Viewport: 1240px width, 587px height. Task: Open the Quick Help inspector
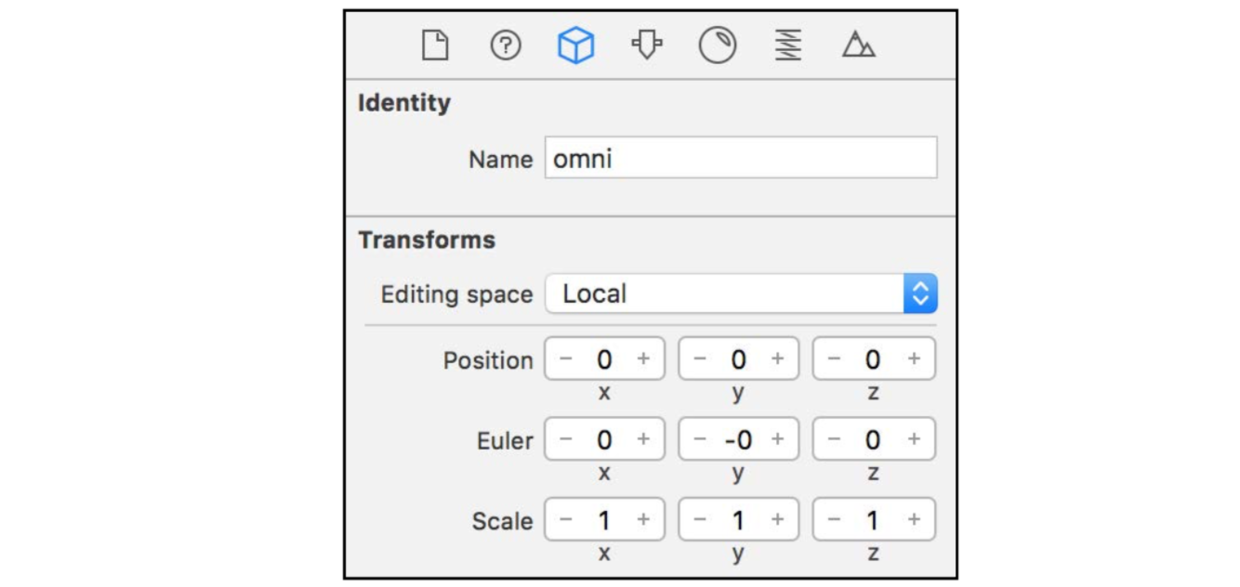506,45
